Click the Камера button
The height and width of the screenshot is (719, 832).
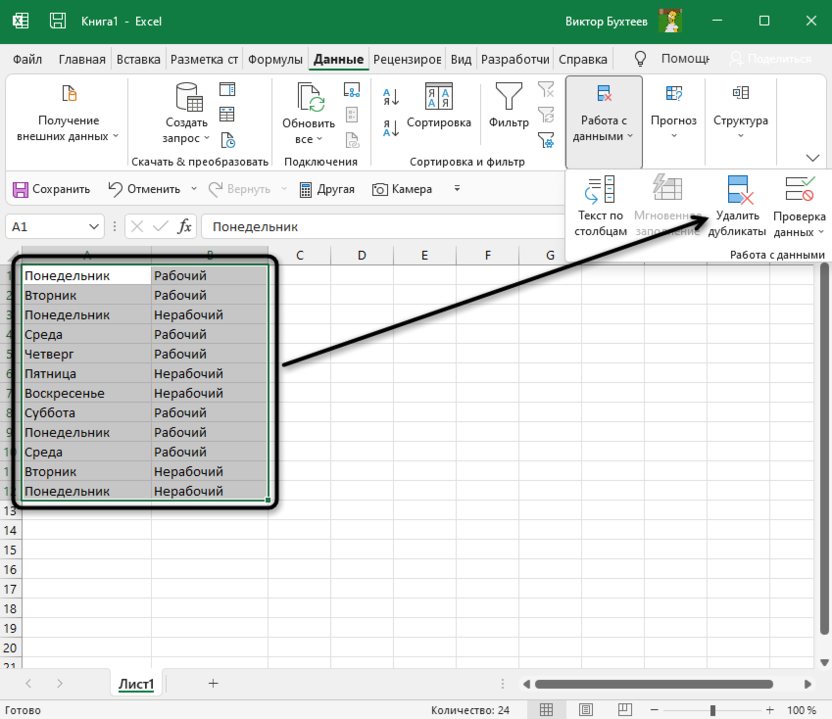pos(402,189)
